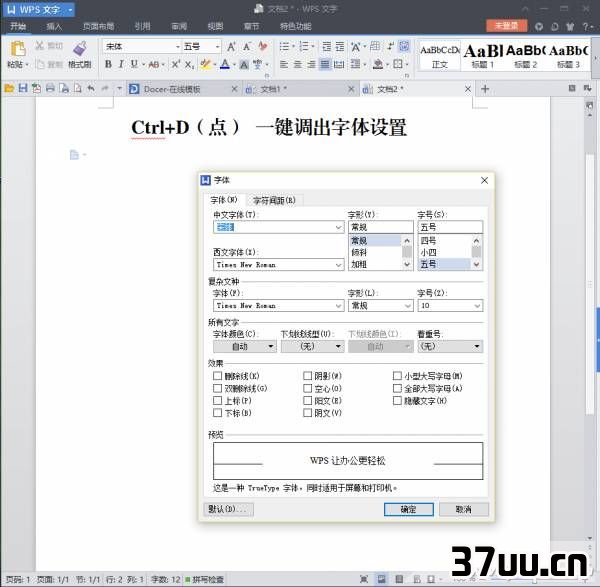Open the 中文字体 dropdown in dialog
The image size is (600, 587).
tap(338, 227)
